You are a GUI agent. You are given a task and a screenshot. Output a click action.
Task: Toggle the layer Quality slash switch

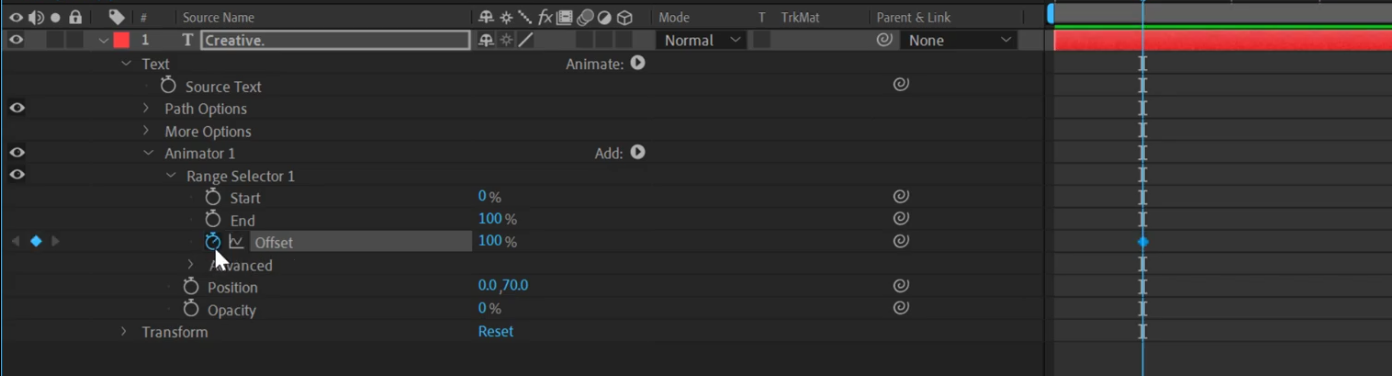click(525, 40)
